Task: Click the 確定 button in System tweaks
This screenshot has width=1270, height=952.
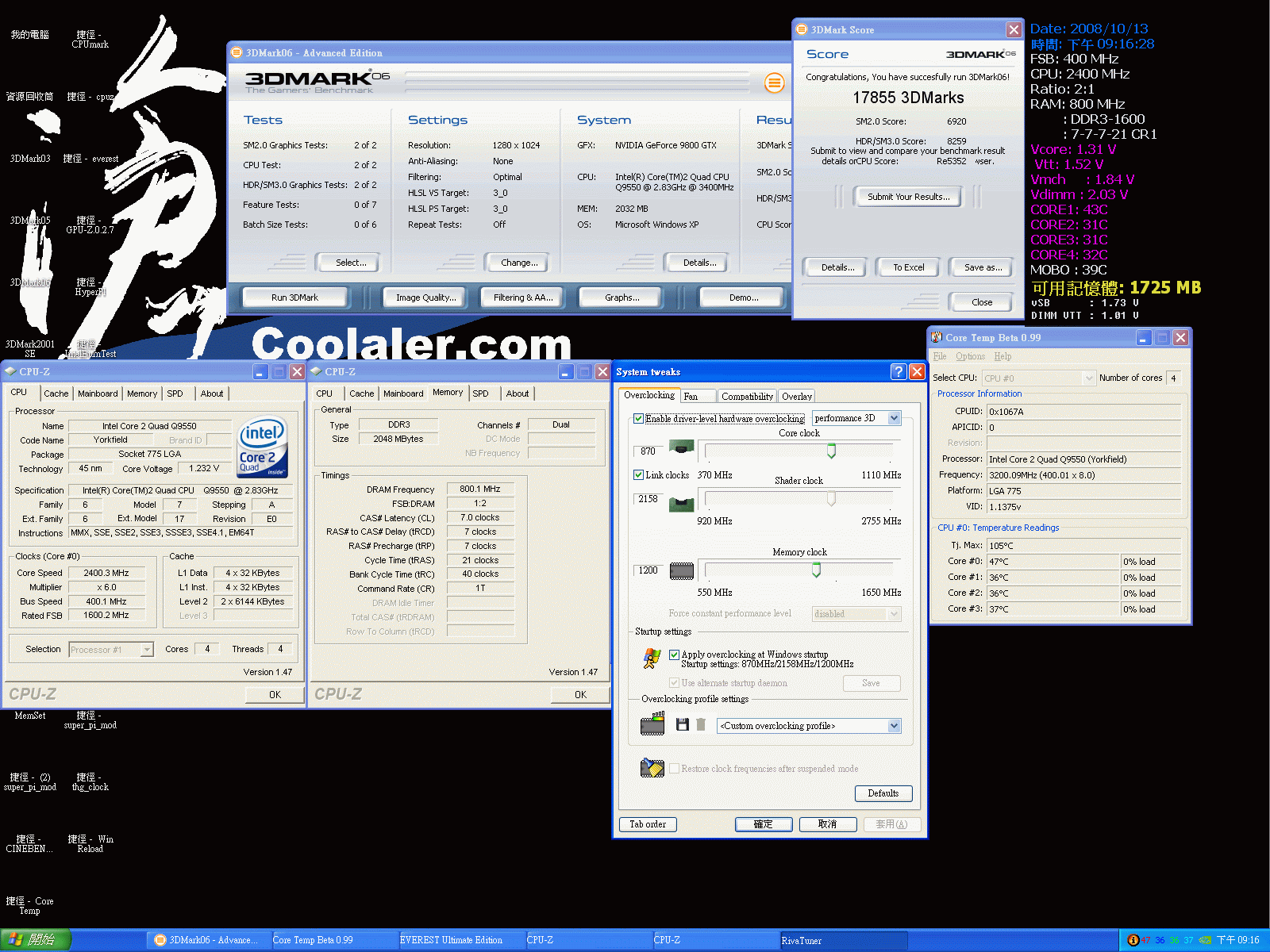Action: point(764,824)
